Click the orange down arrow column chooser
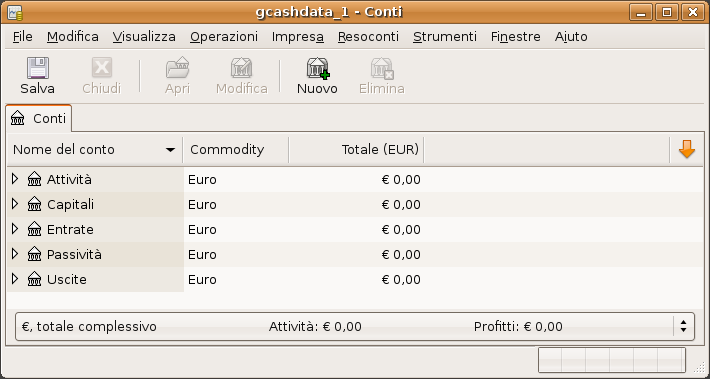The width and height of the screenshot is (710, 379). click(x=686, y=149)
